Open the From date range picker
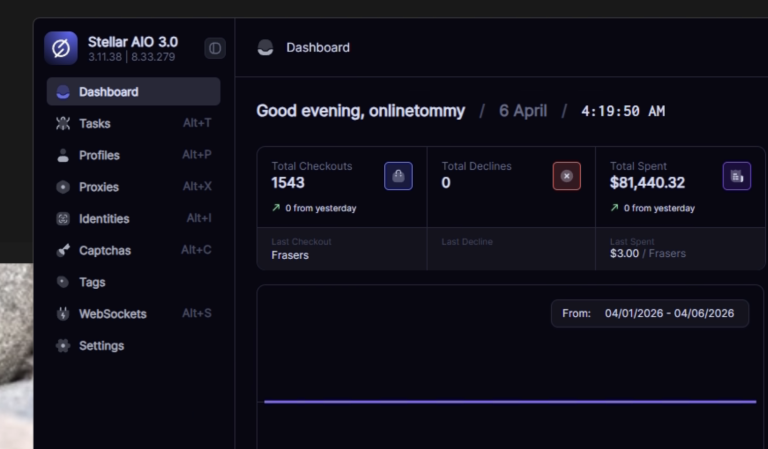Screen dimensions: 768x449 click(649, 313)
